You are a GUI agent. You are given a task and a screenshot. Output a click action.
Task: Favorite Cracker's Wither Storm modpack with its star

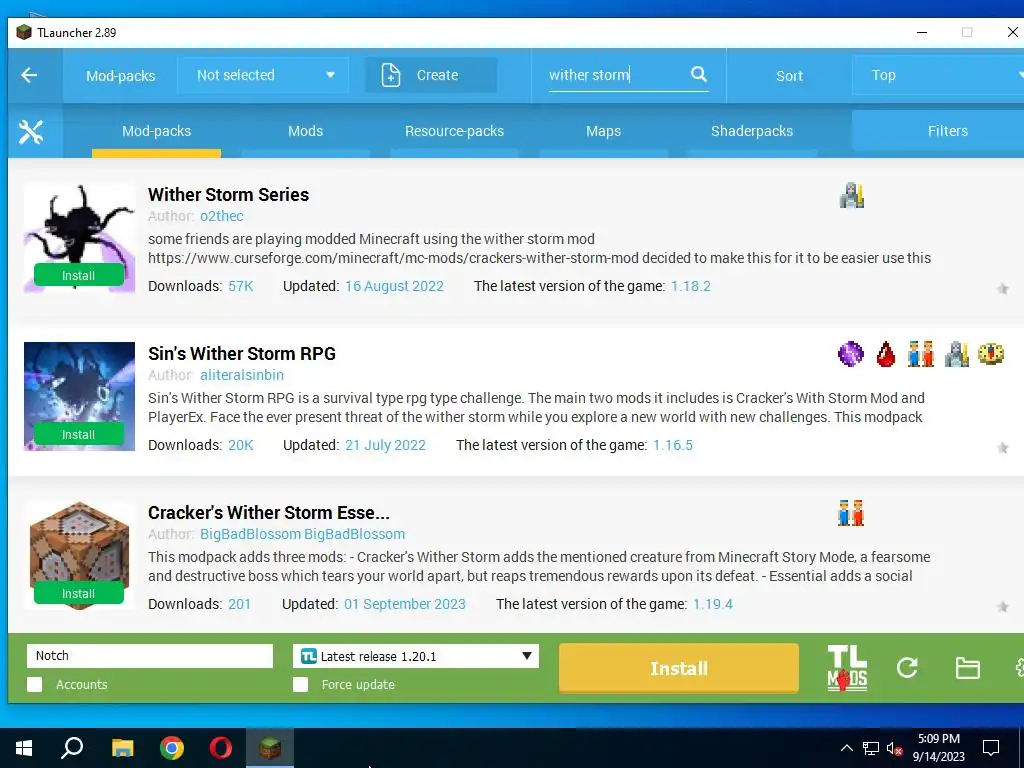(x=1002, y=607)
